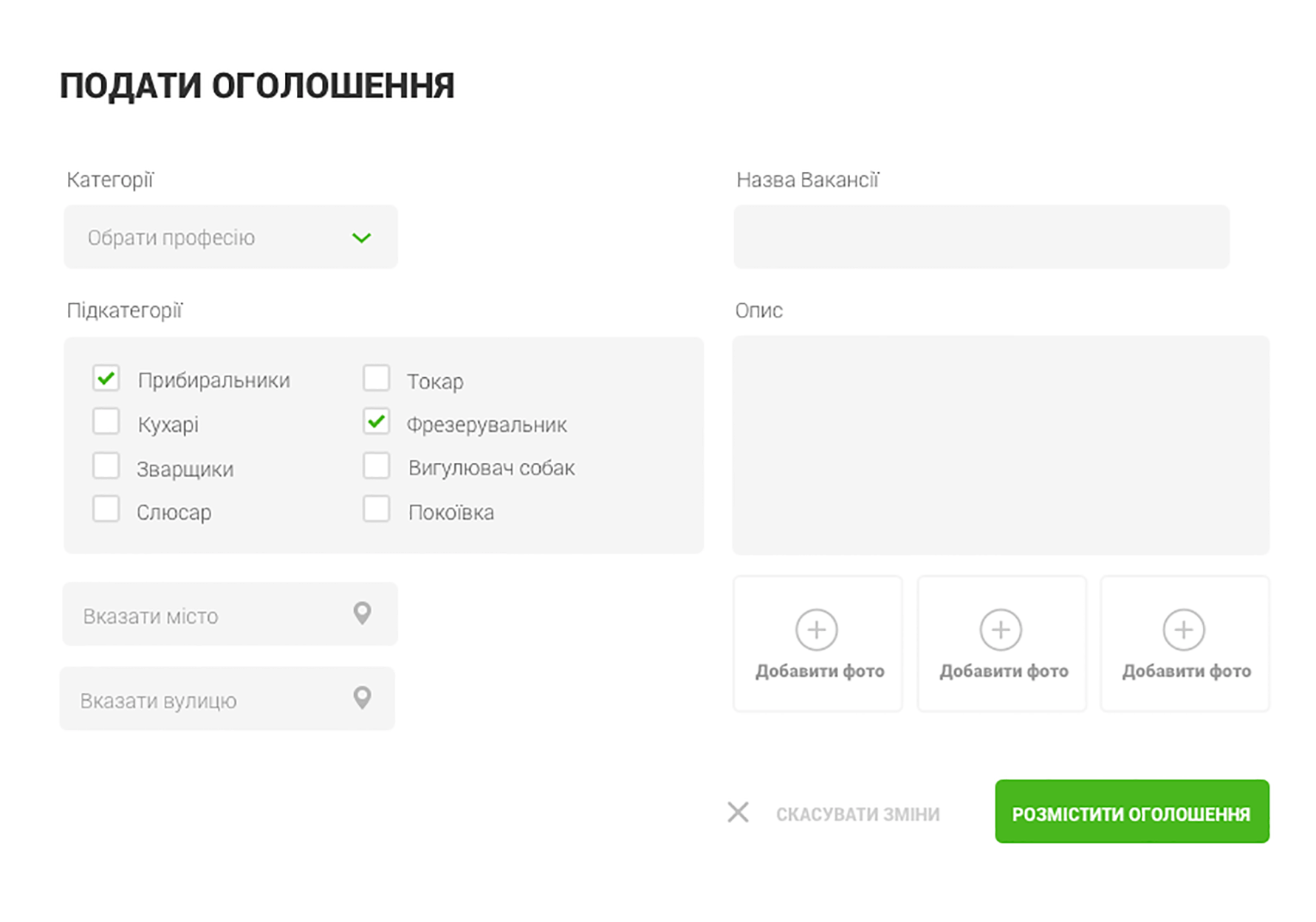The height and width of the screenshot is (922, 1316).
Task: Click inside the Опис text area
Action: tap(1000, 445)
